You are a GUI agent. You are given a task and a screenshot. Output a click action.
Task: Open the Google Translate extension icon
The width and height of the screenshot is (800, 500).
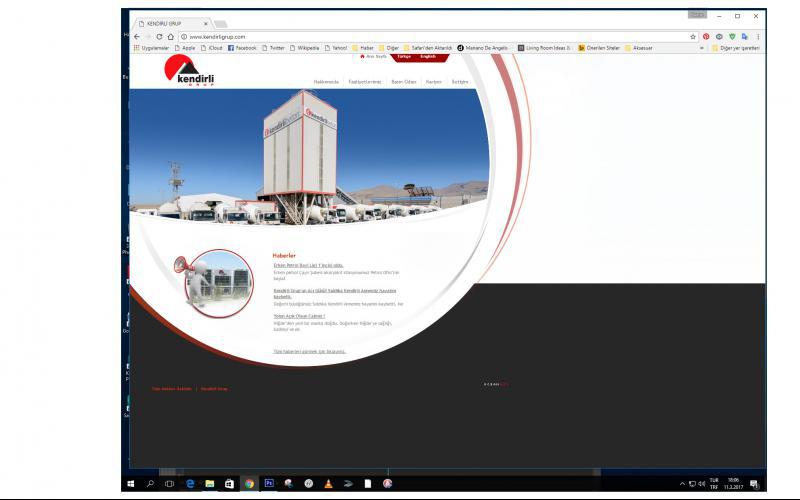pyautogui.click(x=744, y=37)
